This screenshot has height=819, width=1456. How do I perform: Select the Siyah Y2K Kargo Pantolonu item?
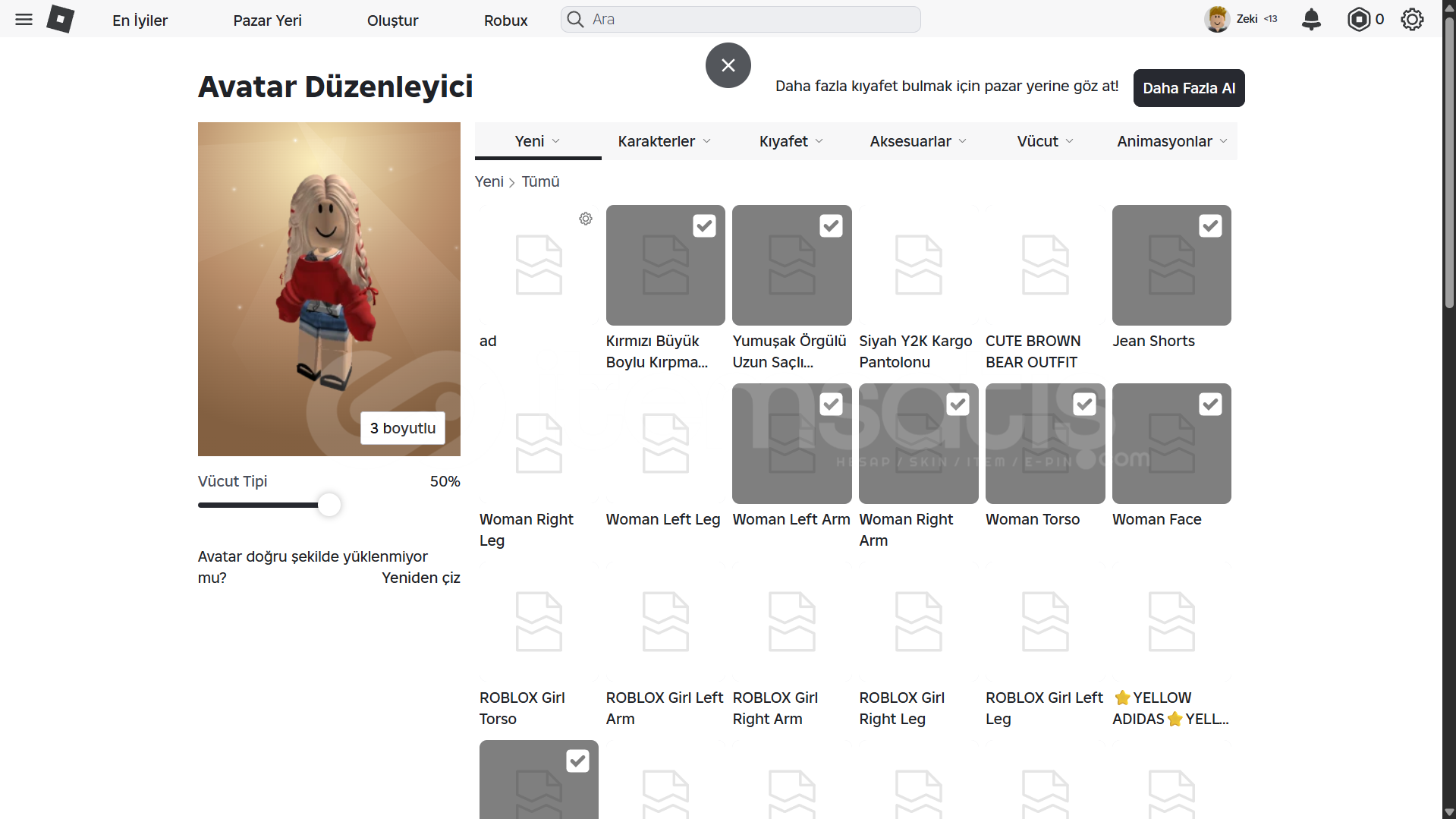[918, 265]
